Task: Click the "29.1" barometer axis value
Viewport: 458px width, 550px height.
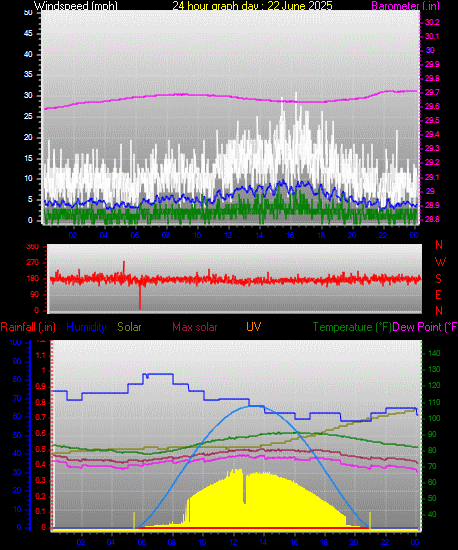Action: coord(432,177)
